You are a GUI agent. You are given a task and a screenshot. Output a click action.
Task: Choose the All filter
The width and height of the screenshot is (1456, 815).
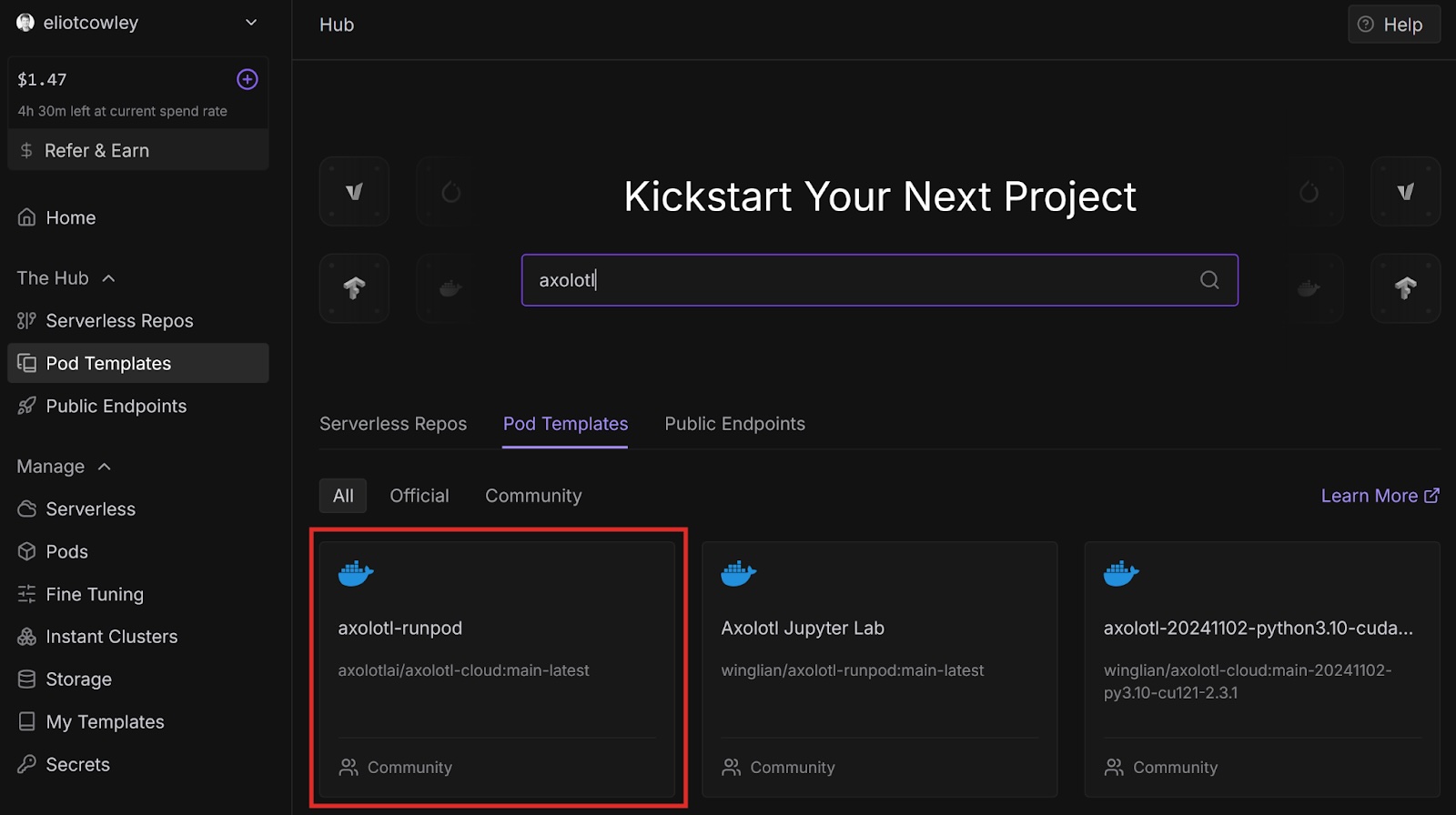coord(343,496)
